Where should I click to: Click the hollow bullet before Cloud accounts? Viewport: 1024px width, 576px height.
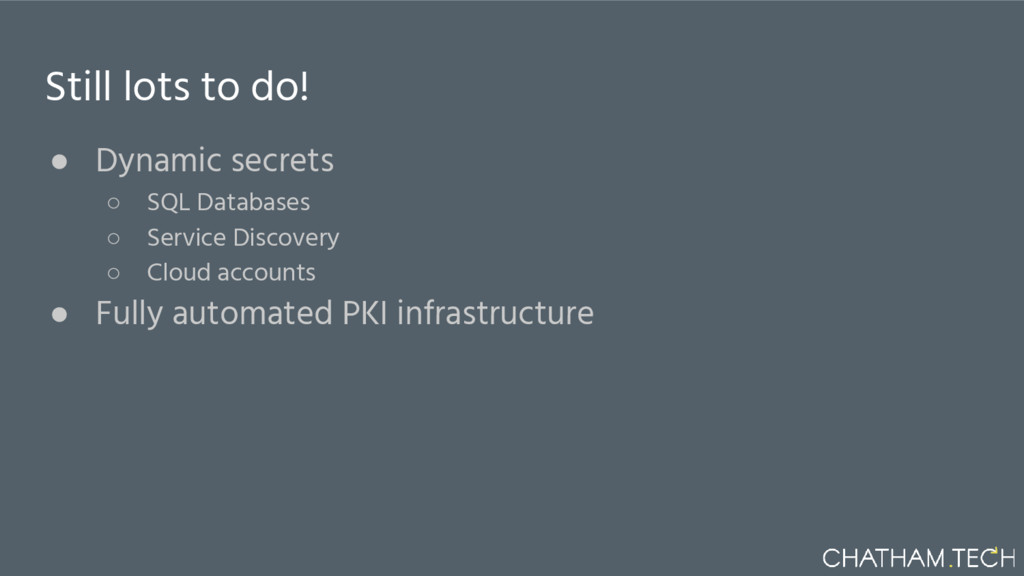point(114,273)
